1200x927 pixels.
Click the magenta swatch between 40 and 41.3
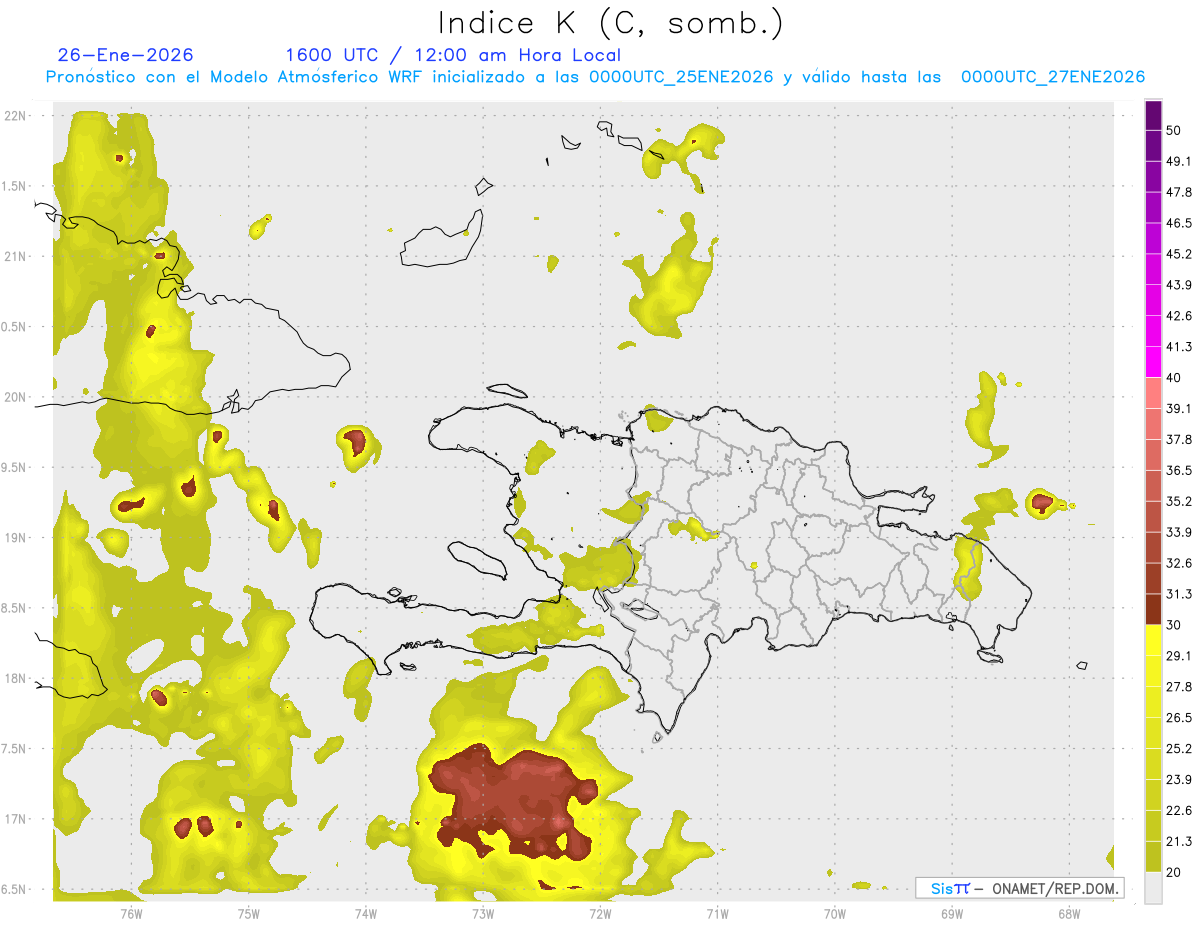(1153, 362)
